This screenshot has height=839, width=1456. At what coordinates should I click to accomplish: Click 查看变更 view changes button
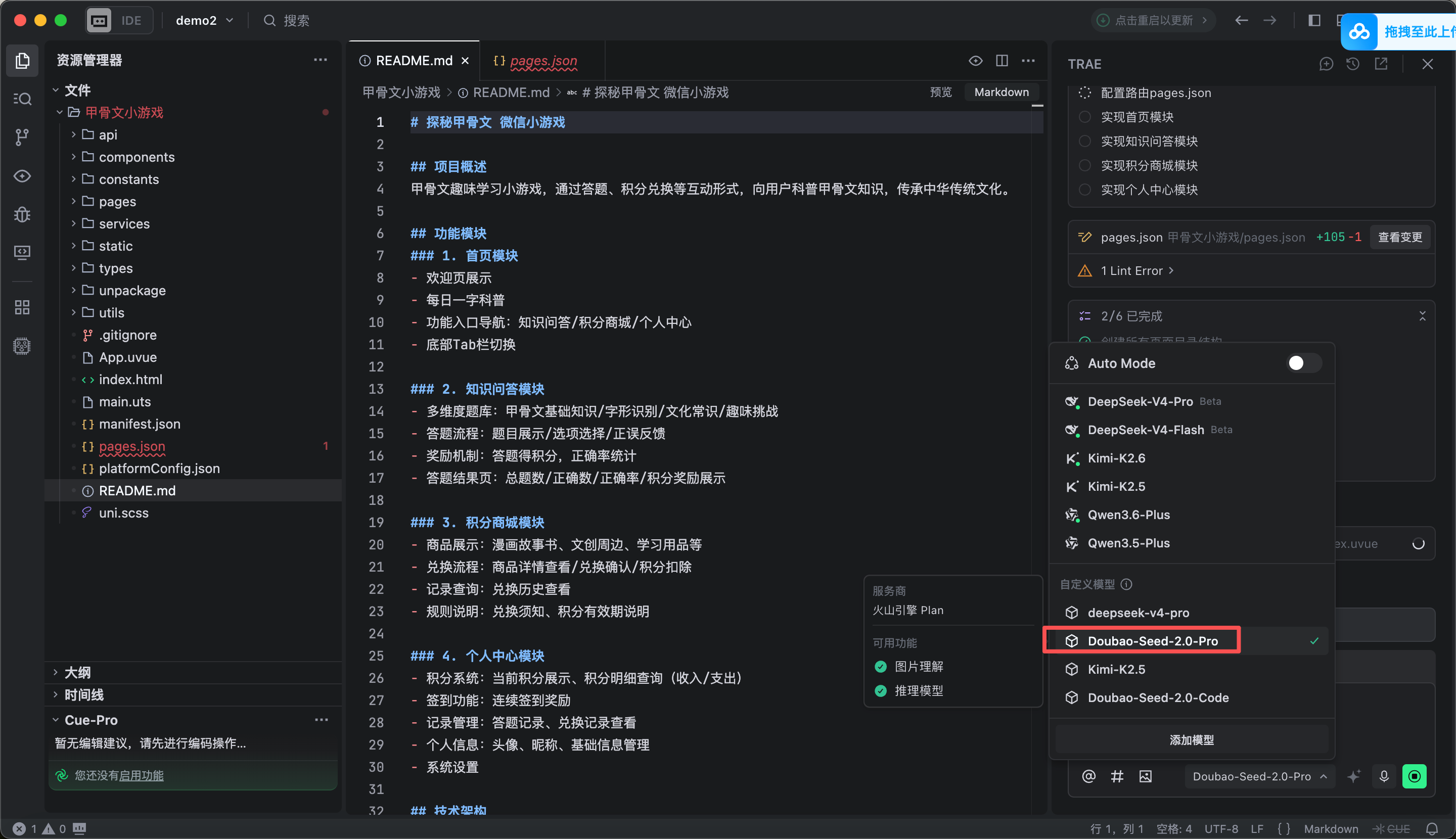[1399, 237]
